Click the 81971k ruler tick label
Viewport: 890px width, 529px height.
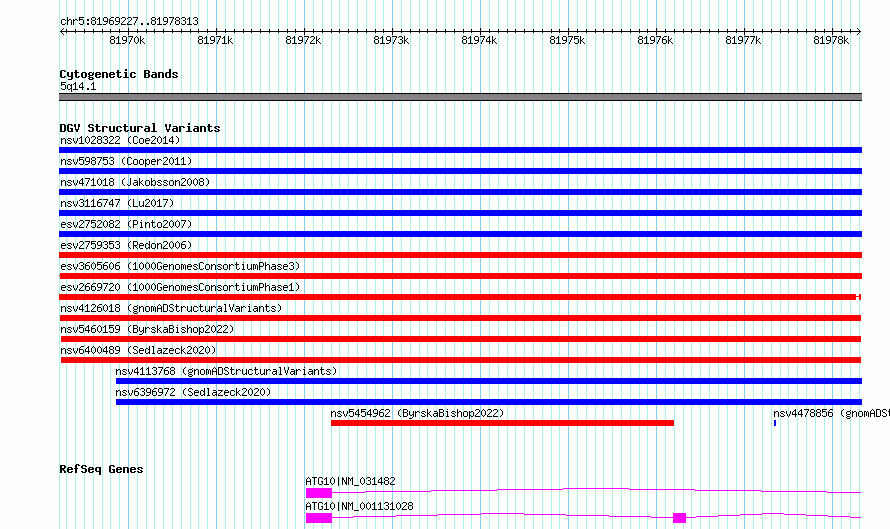click(215, 40)
